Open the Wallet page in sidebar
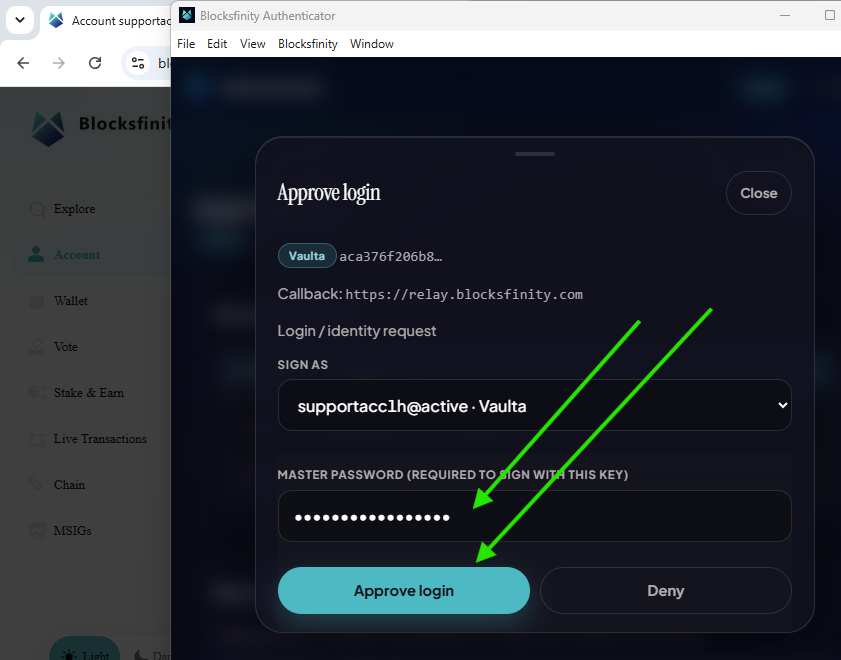Image resolution: width=841 pixels, height=660 pixels. coord(71,301)
